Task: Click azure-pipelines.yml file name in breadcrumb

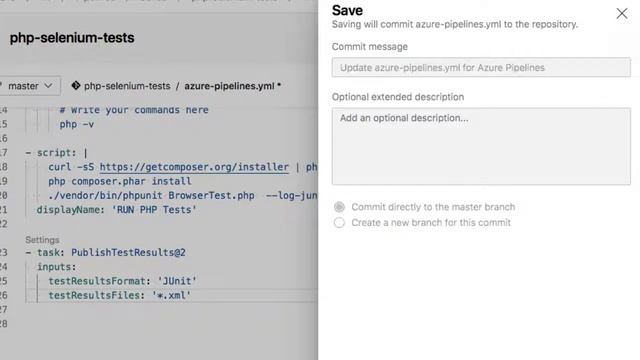Action: click(x=229, y=86)
